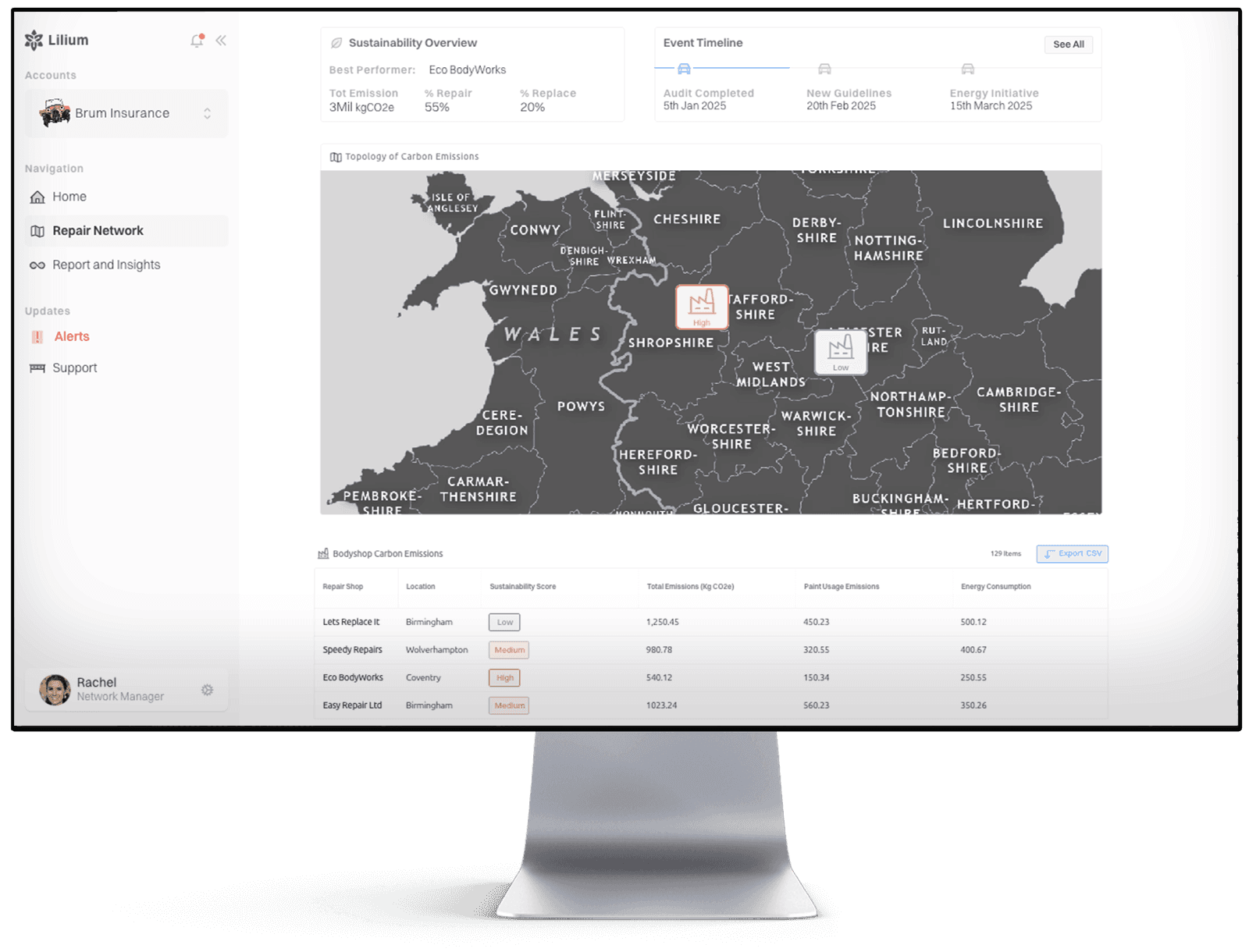Click the red Alerts icon

(x=37, y=337)
